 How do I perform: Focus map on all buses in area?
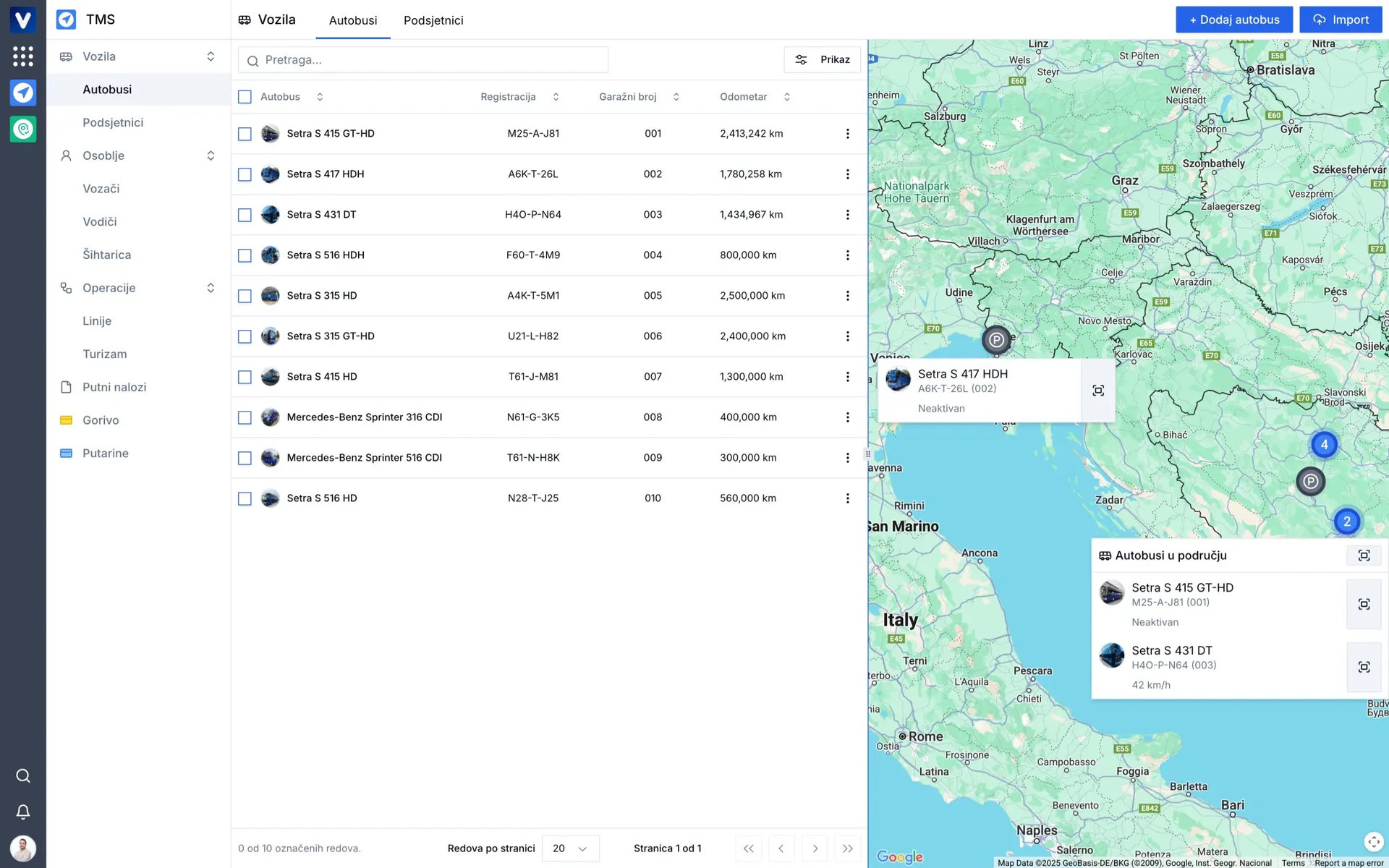(1364, 556)
